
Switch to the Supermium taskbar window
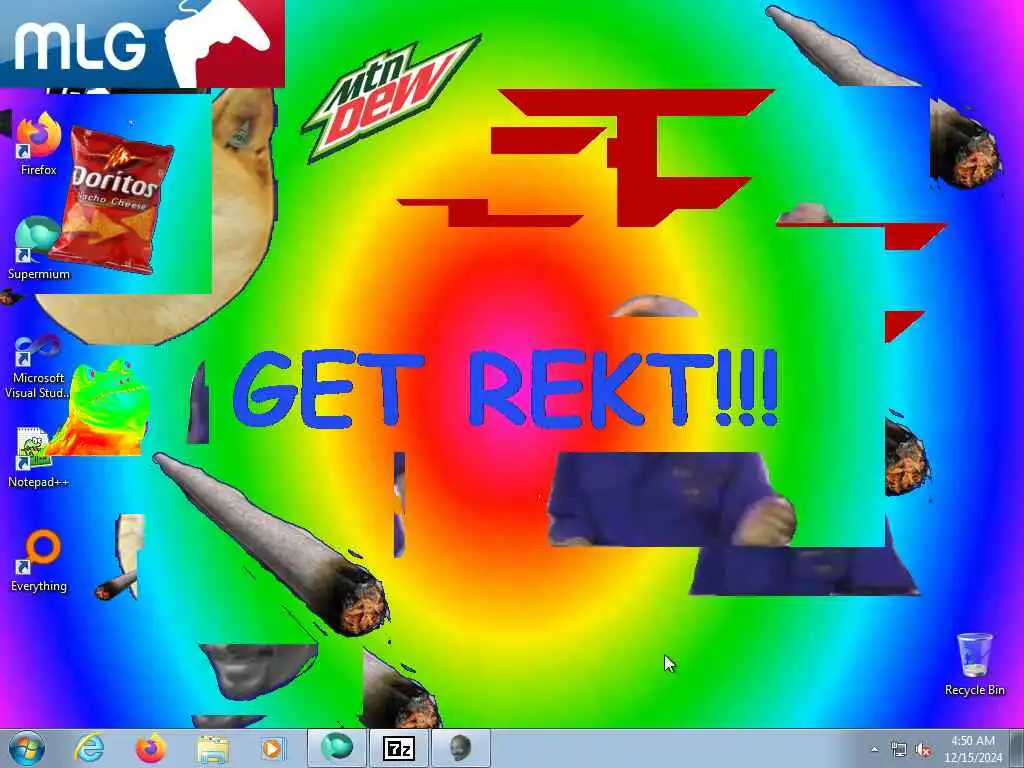tap(337, 748)
